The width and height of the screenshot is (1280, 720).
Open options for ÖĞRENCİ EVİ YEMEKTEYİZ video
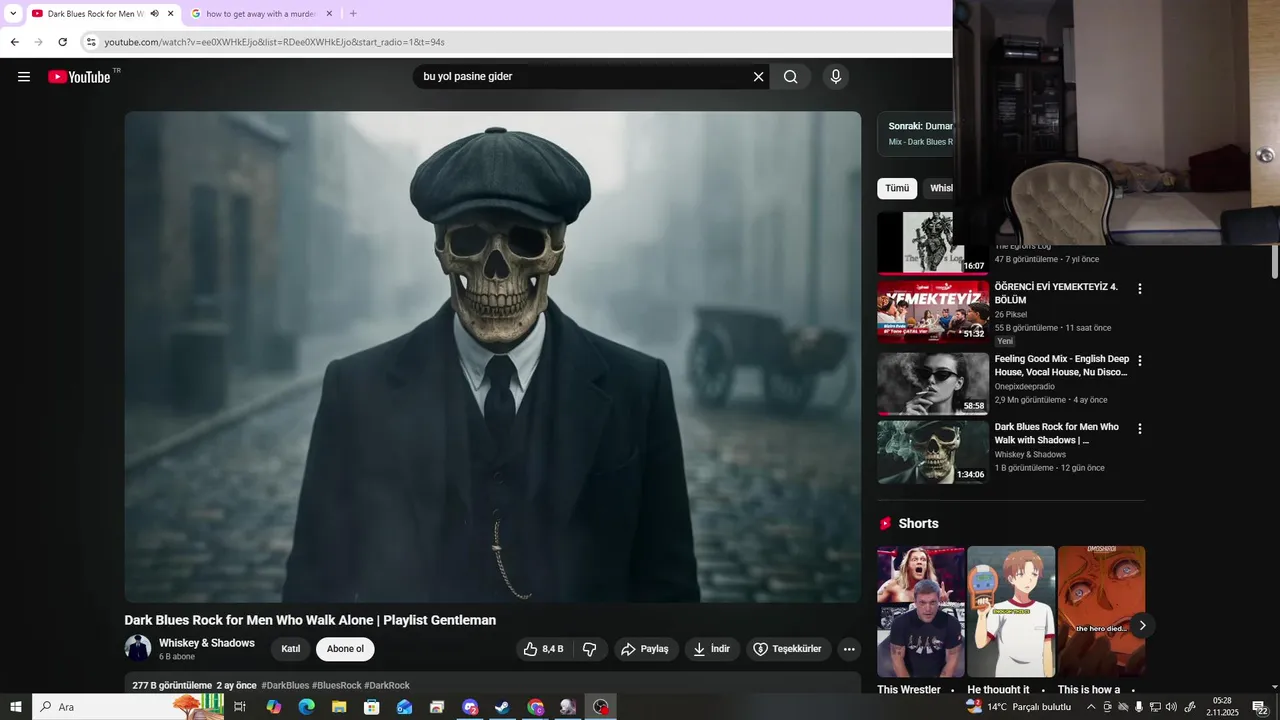tap(1139, 288)
